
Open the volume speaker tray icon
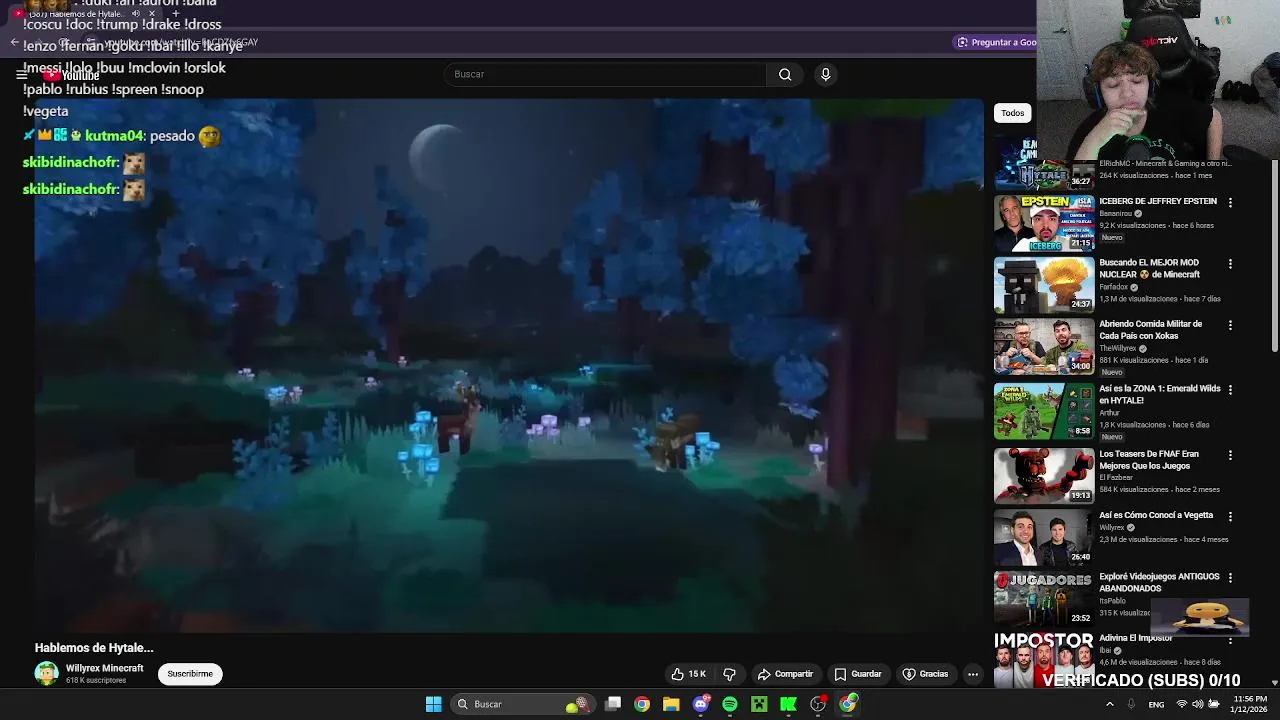(x=1198, y=704)
